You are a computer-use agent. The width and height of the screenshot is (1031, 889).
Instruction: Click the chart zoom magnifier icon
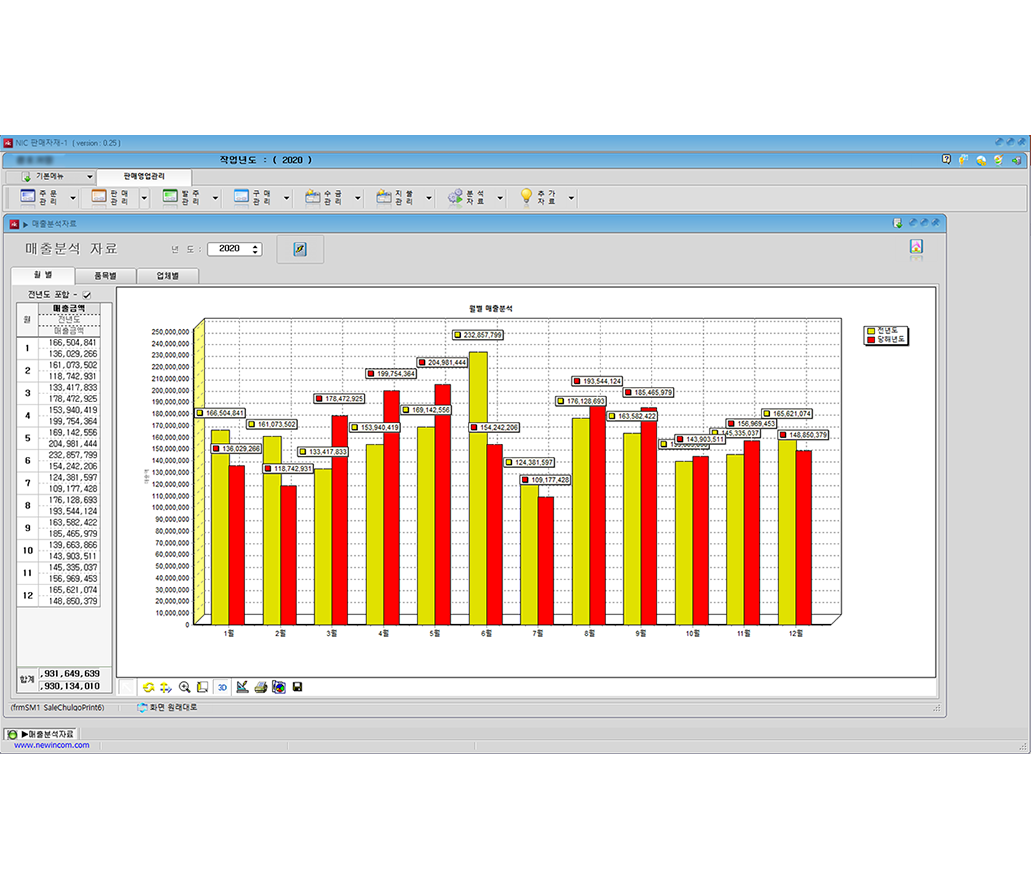(184, 687)
